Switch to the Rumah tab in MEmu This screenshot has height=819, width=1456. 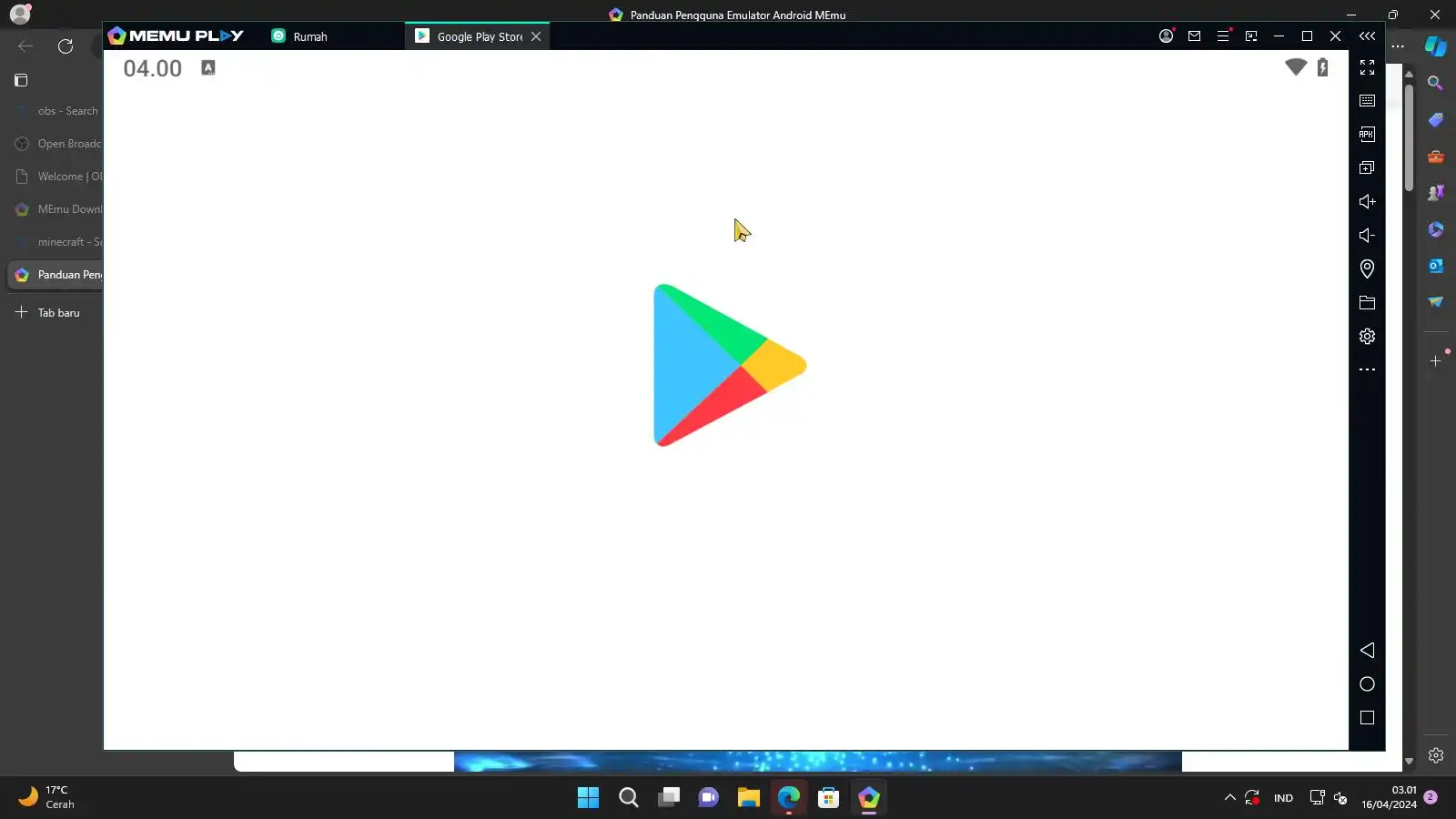click(309, 36)
